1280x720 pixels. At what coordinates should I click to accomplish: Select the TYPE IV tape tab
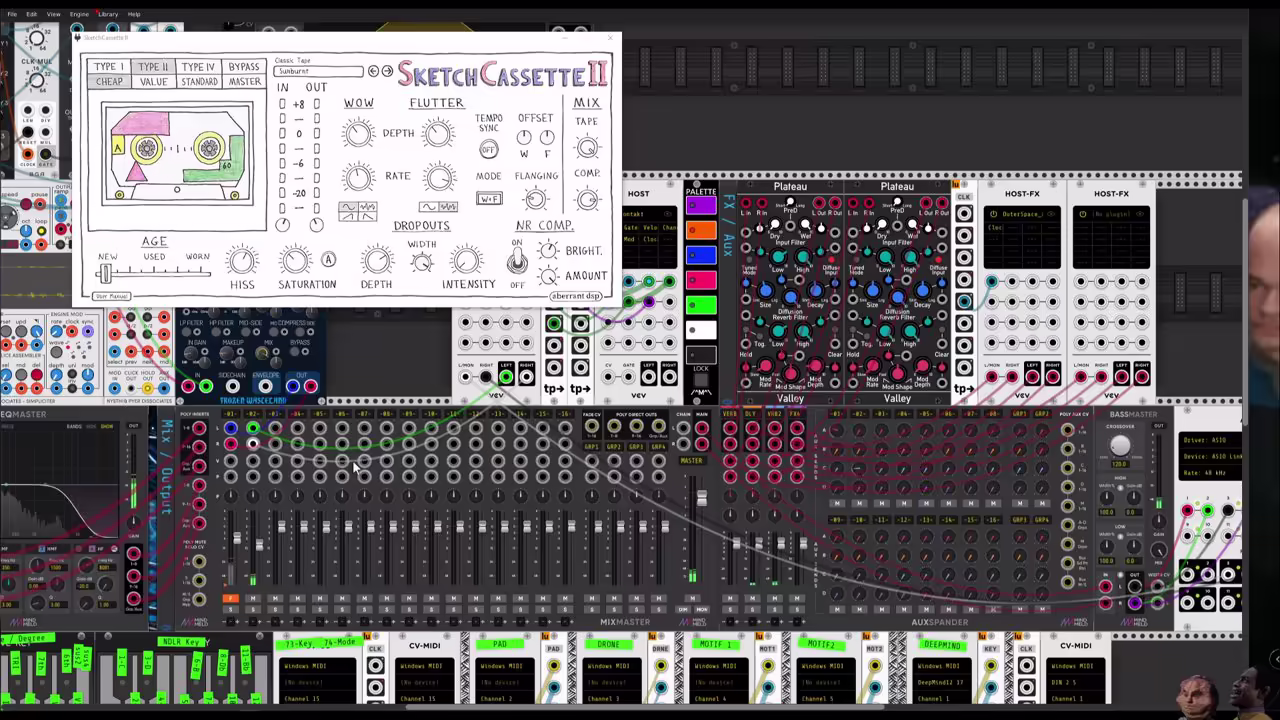[198, 67]
